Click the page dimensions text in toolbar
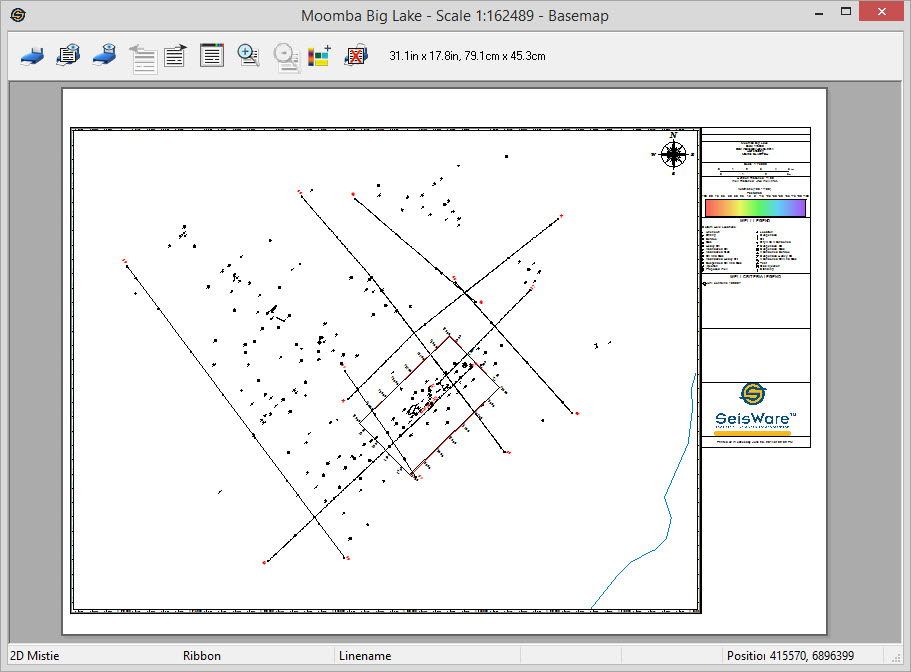The image size is (911, 672). point(467,56)
